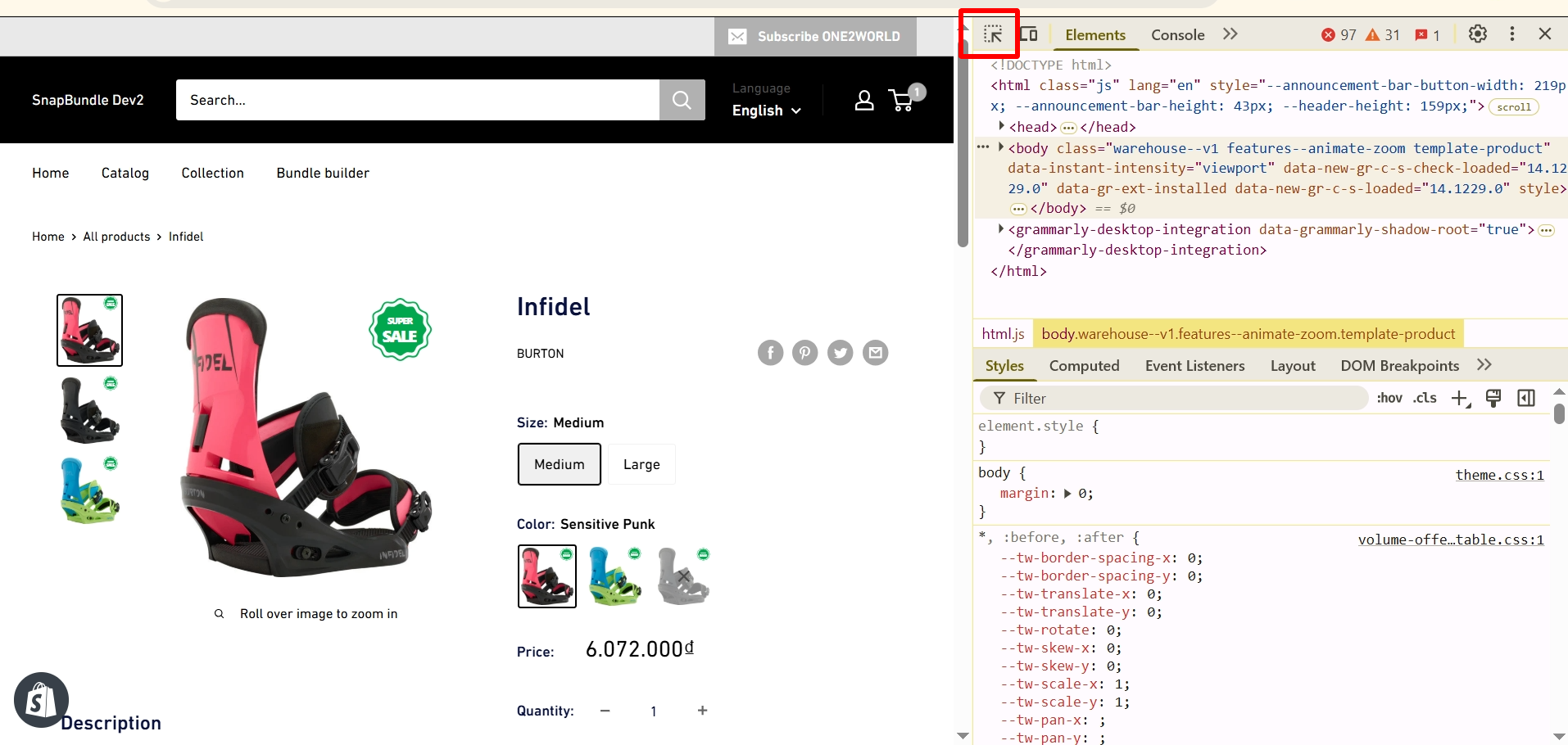Share product on Facebook
The image size is (1568, 745).
[x=770, y=353]
